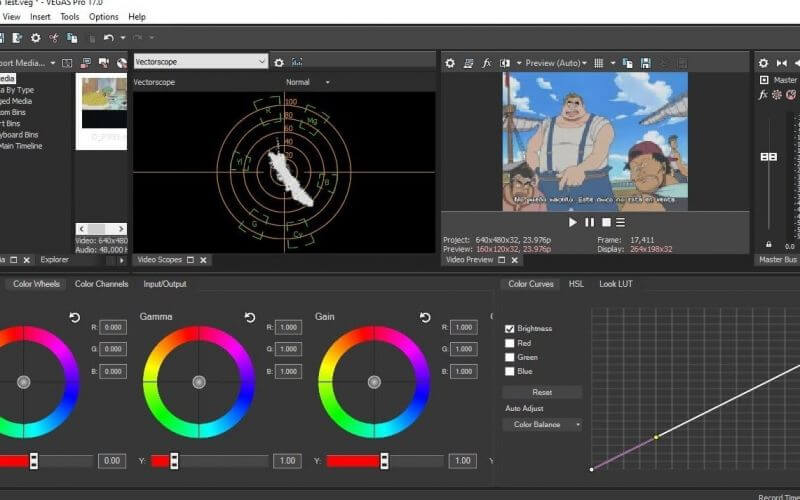Toggle split screen view icon in preview
This screenshot has height=500, width=800.
[x=505, y=63]
